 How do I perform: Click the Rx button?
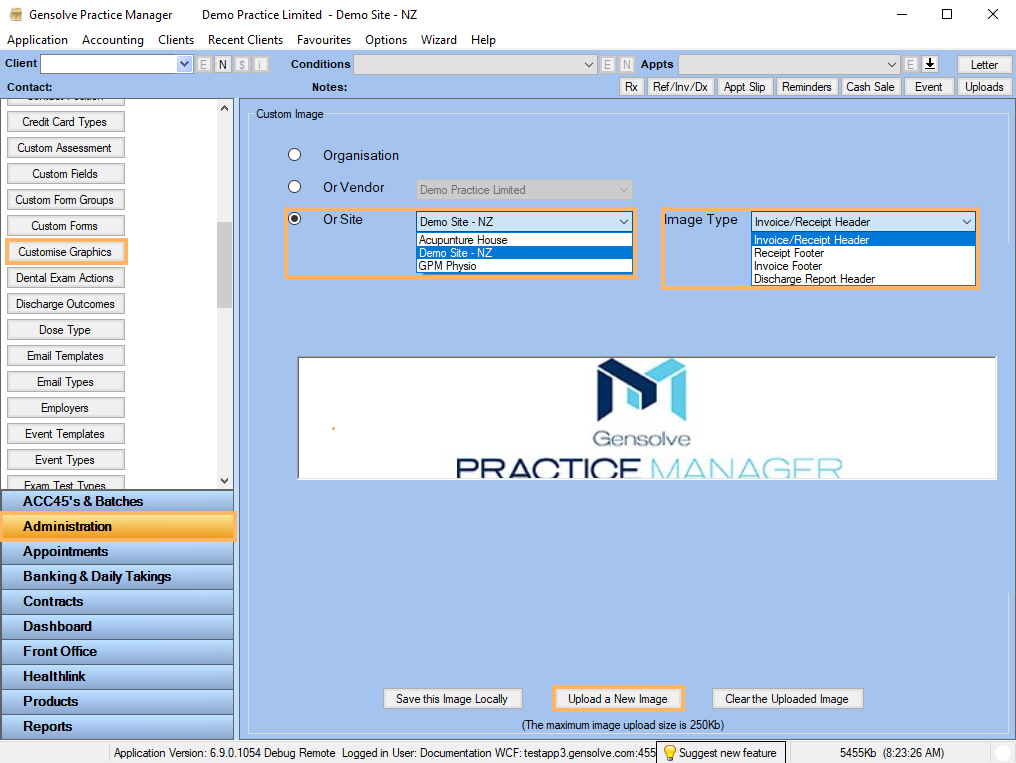(x=631, y=87)
